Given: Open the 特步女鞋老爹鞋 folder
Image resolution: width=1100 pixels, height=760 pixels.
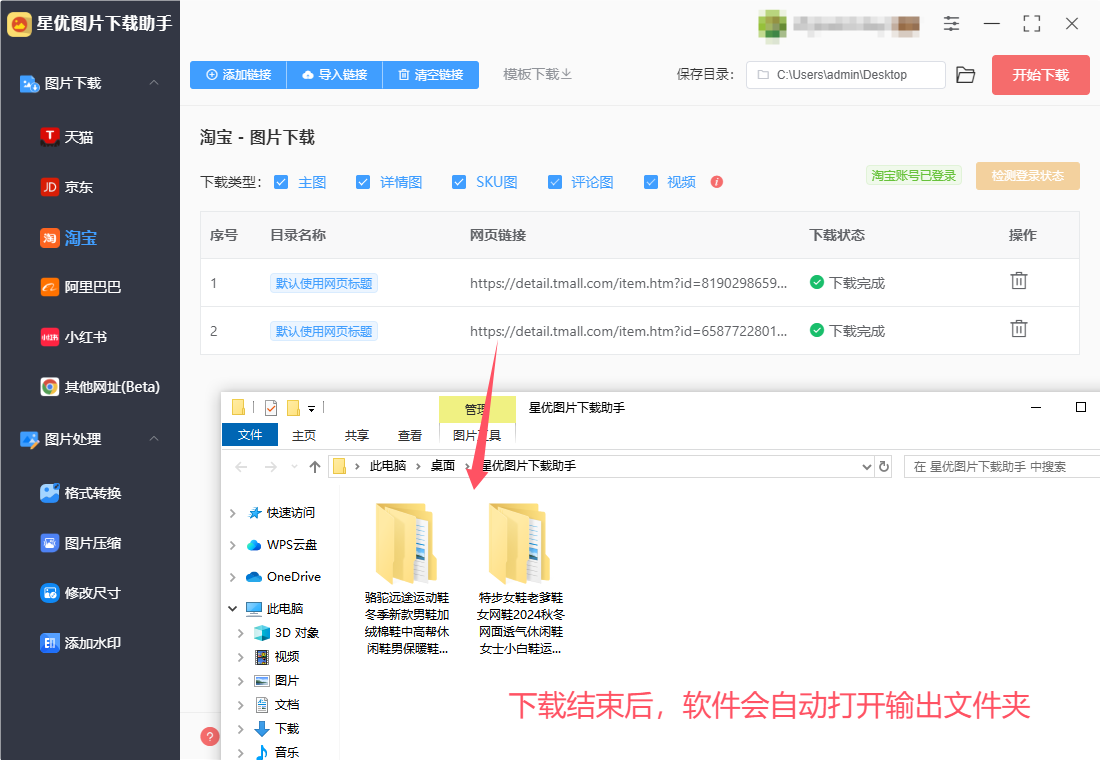Looking at the screenshot, I should pyautogui.click(x=521, y=578).
